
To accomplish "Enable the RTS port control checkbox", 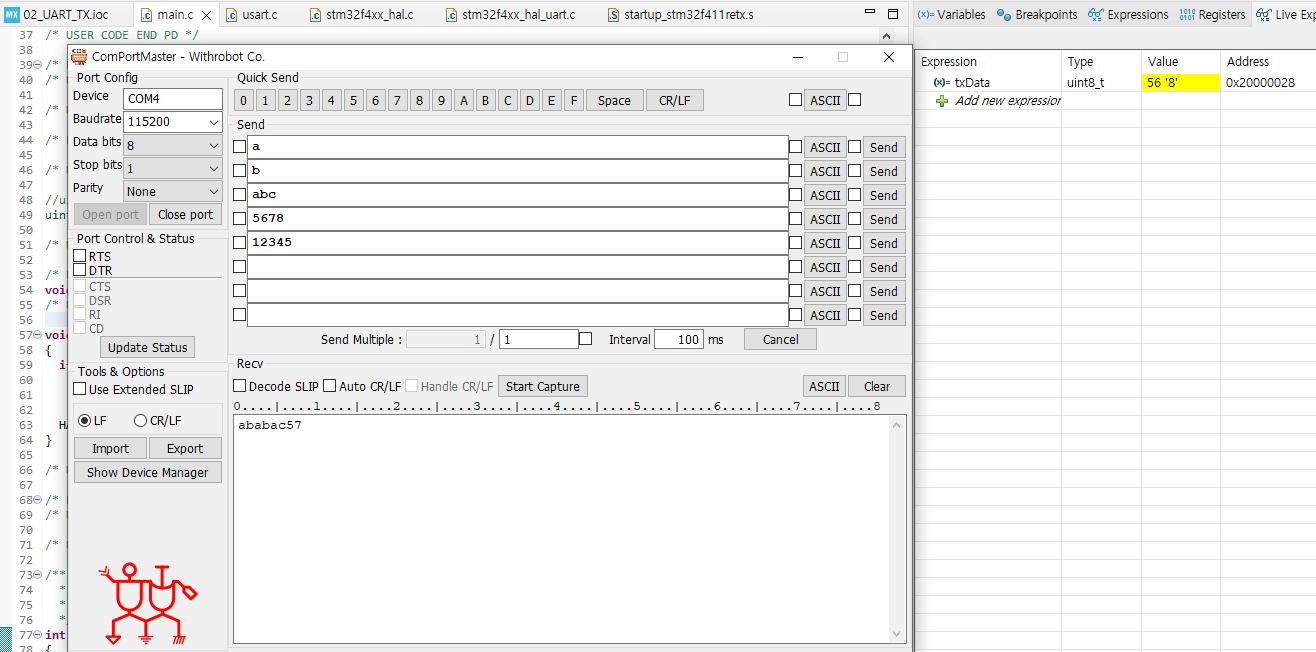I will coord(79,256).
